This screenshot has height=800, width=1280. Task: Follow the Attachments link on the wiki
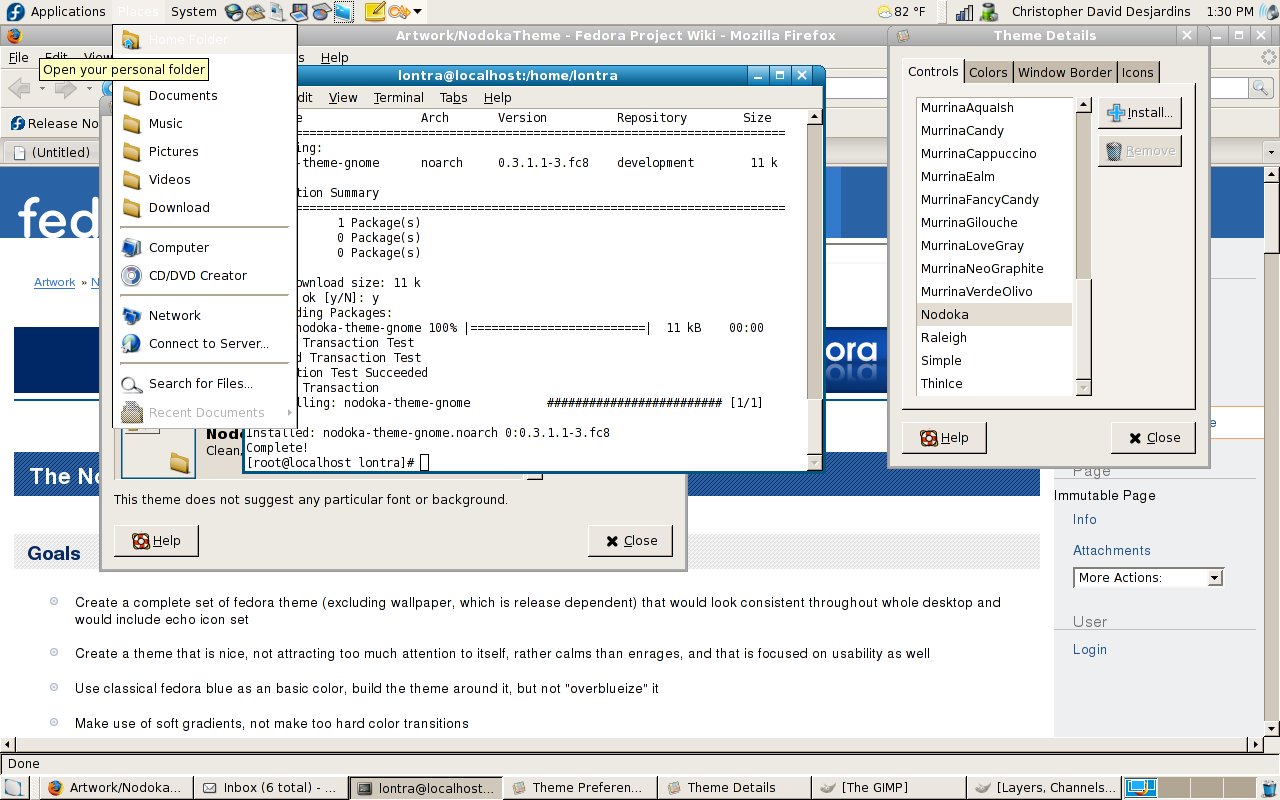click(x=1111, y=550)
